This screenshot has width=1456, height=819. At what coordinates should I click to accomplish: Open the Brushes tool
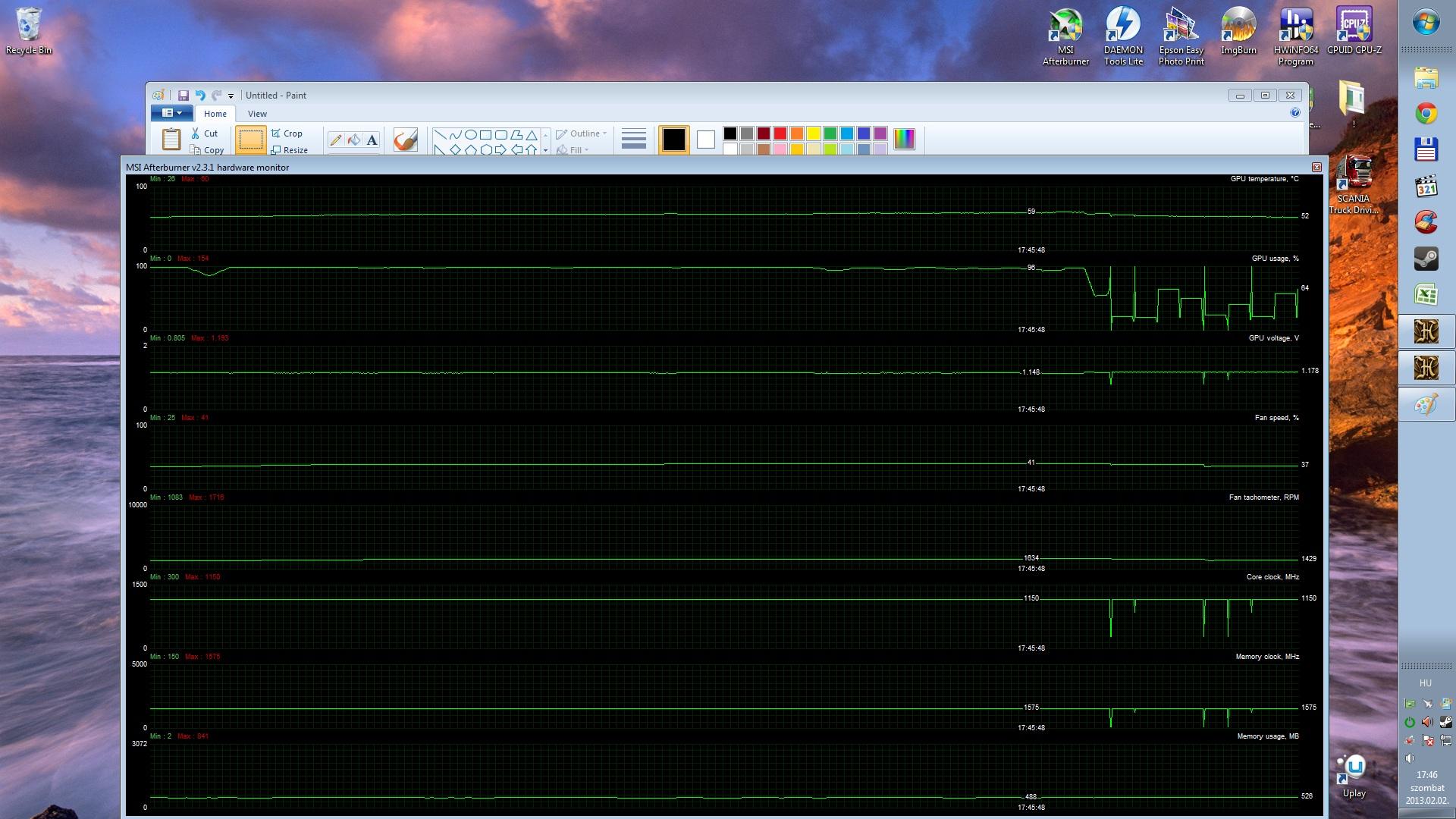(x=406, y=140)
